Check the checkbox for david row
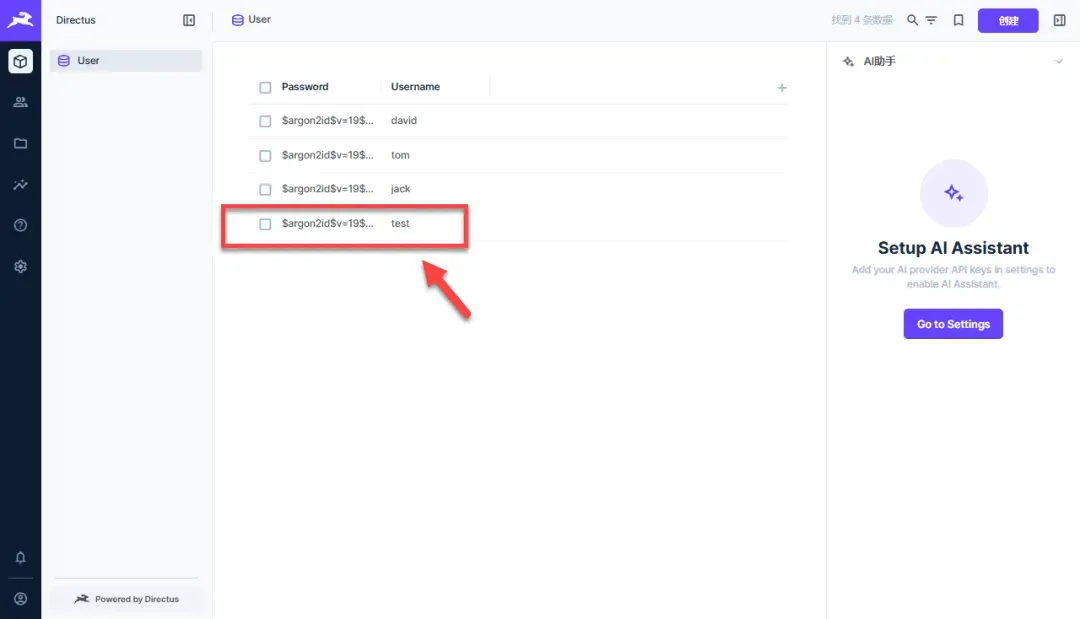 coord(265,121)
